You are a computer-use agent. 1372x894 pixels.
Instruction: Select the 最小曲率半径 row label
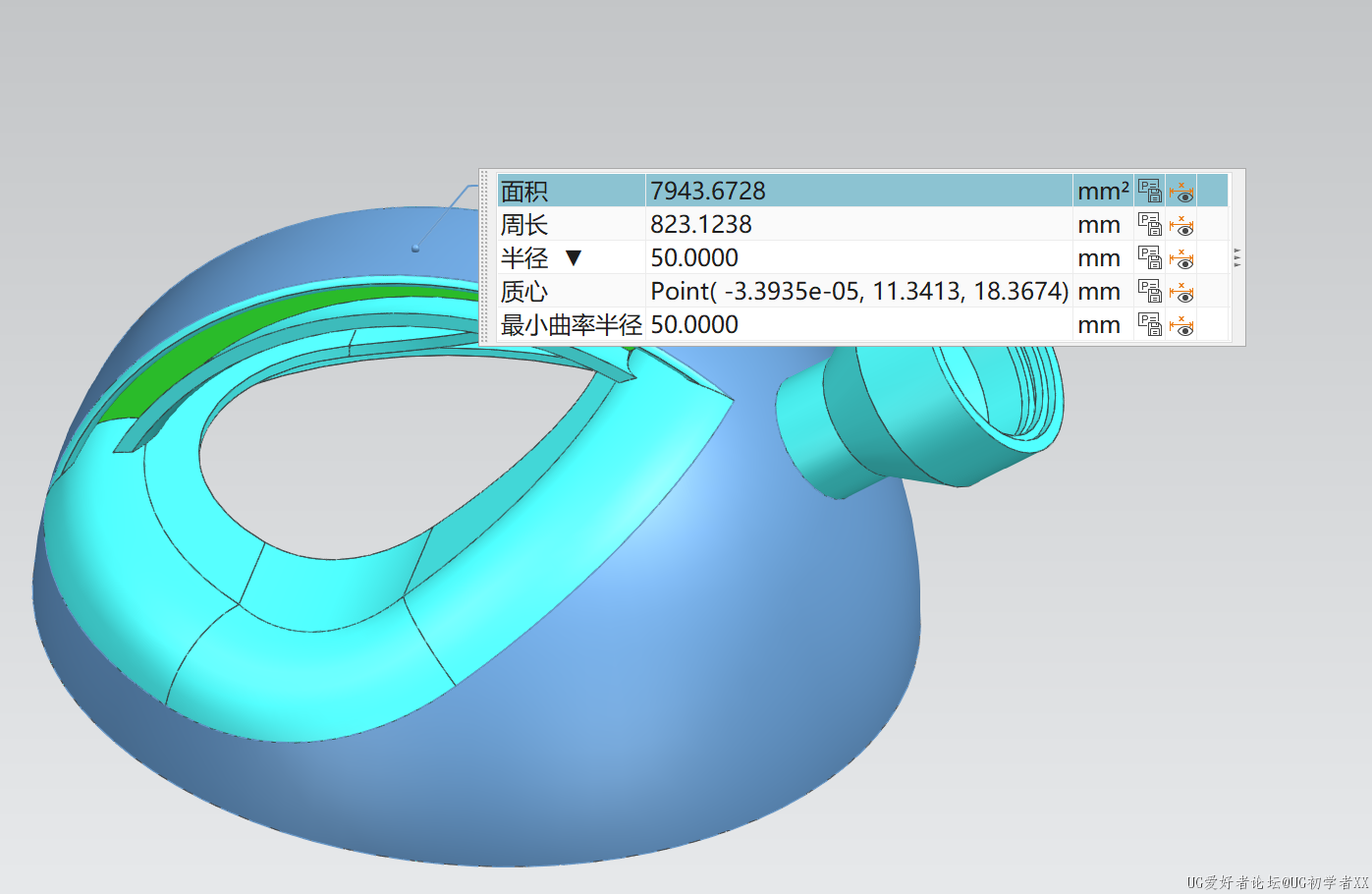click(x=571, y=325)
